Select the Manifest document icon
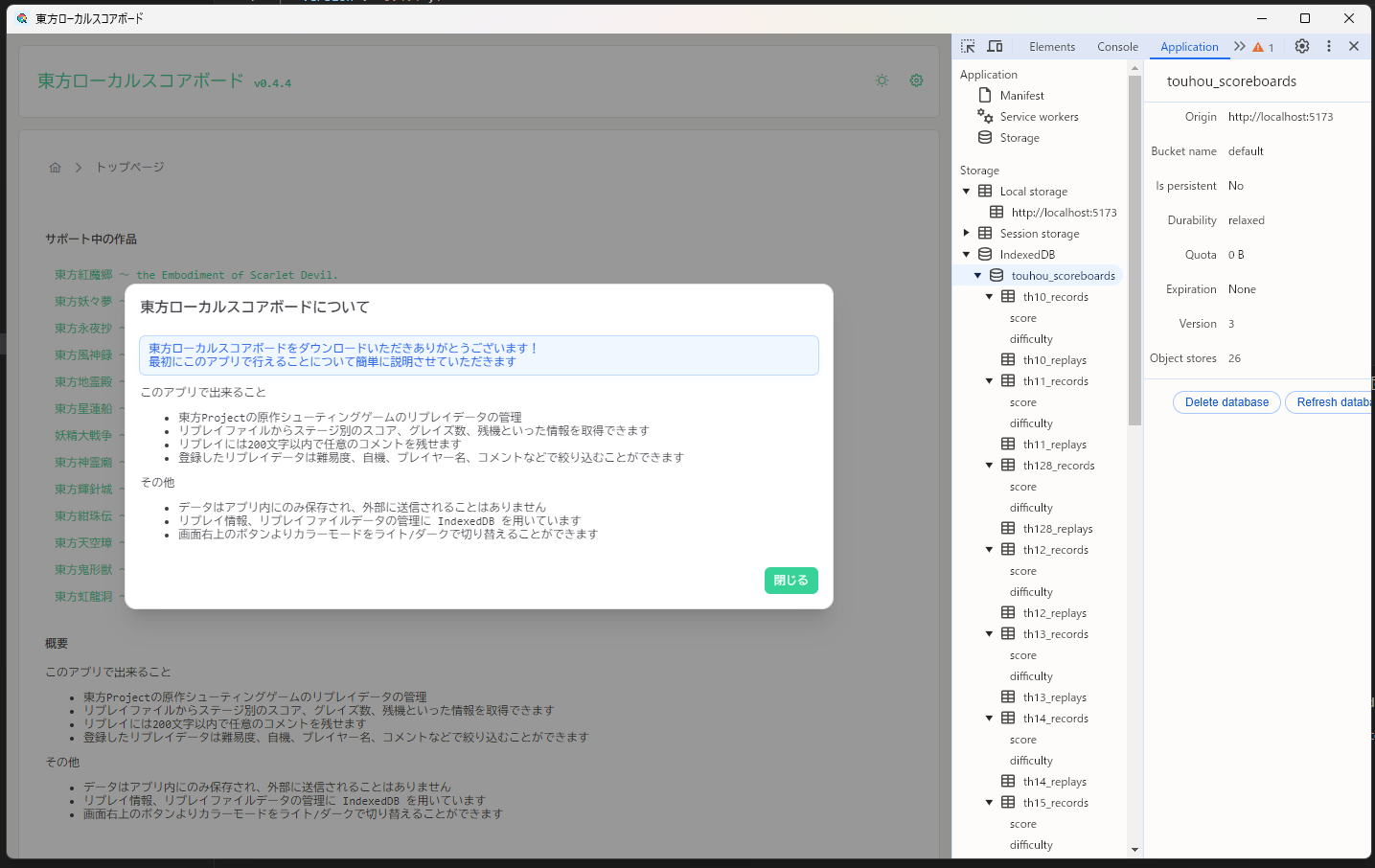The height and width of the screenshot is (868, 1375). [985, 95]
